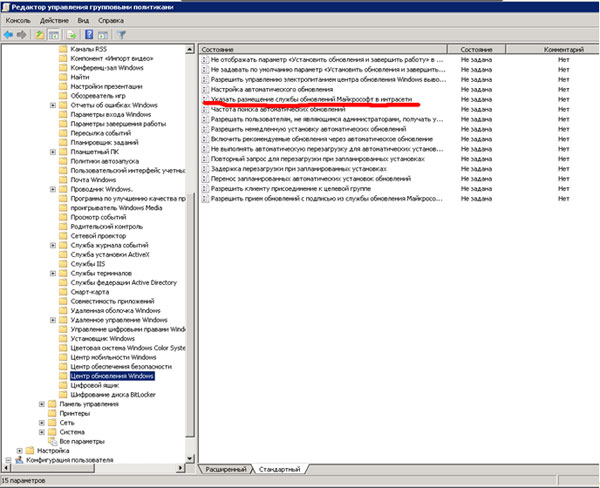Click the Forward arrow toolbar icon
Image resolution: width=600 pixels, height=488 pixels.
click(23, 34)
